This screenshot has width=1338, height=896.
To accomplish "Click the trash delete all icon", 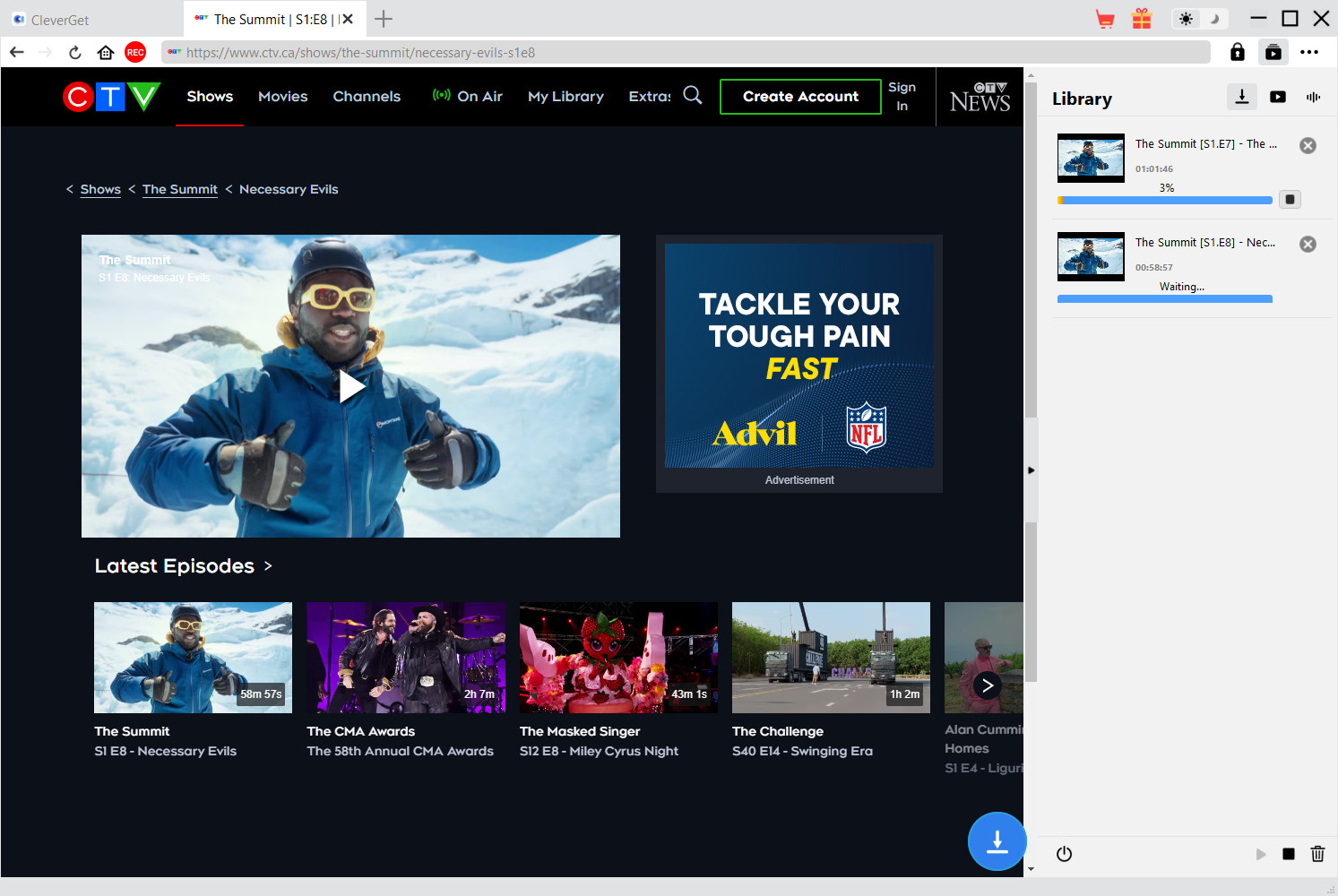I will point(1317,854).
